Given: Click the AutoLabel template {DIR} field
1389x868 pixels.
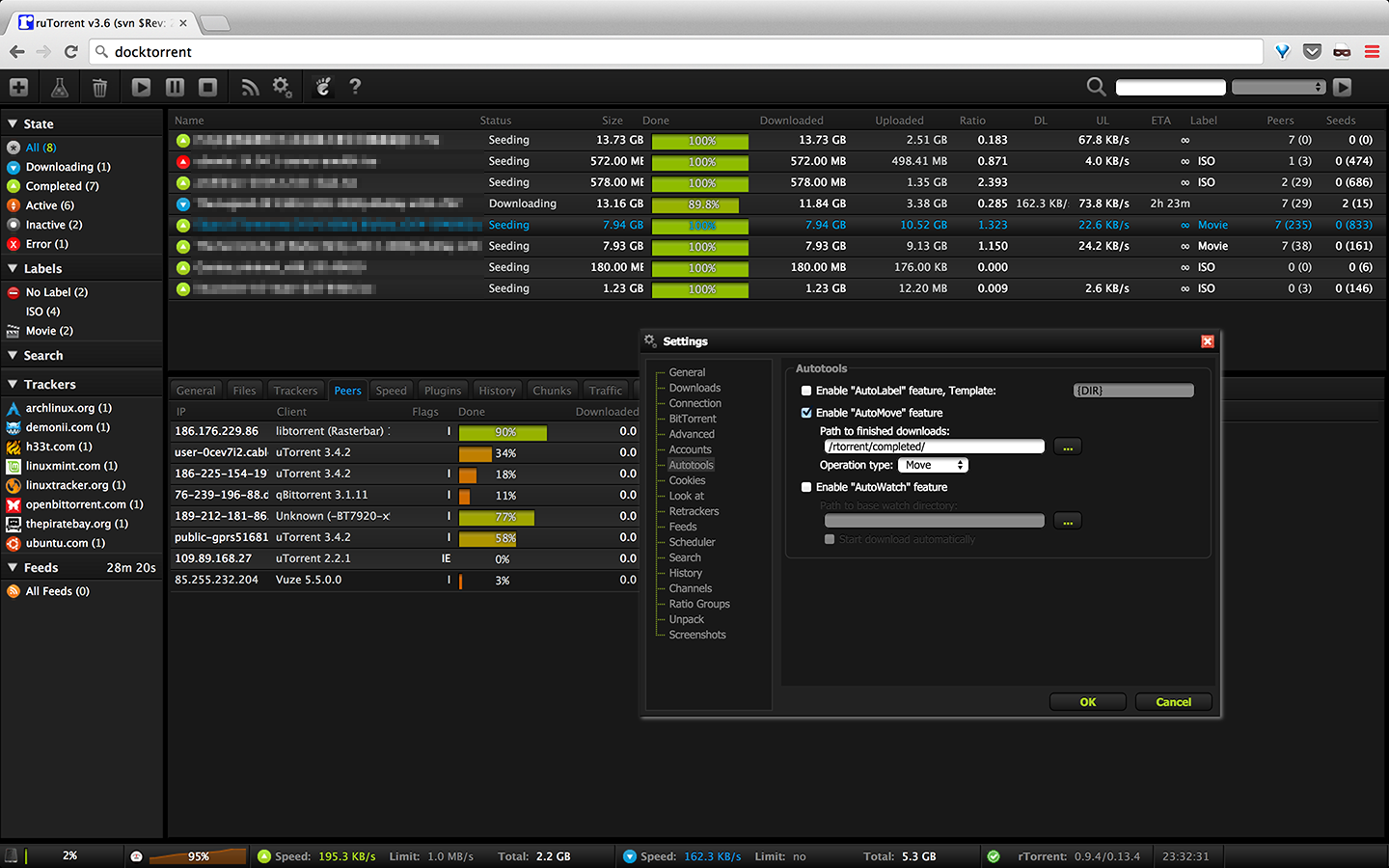Looking at the screenshot, I should (1133, 391).
